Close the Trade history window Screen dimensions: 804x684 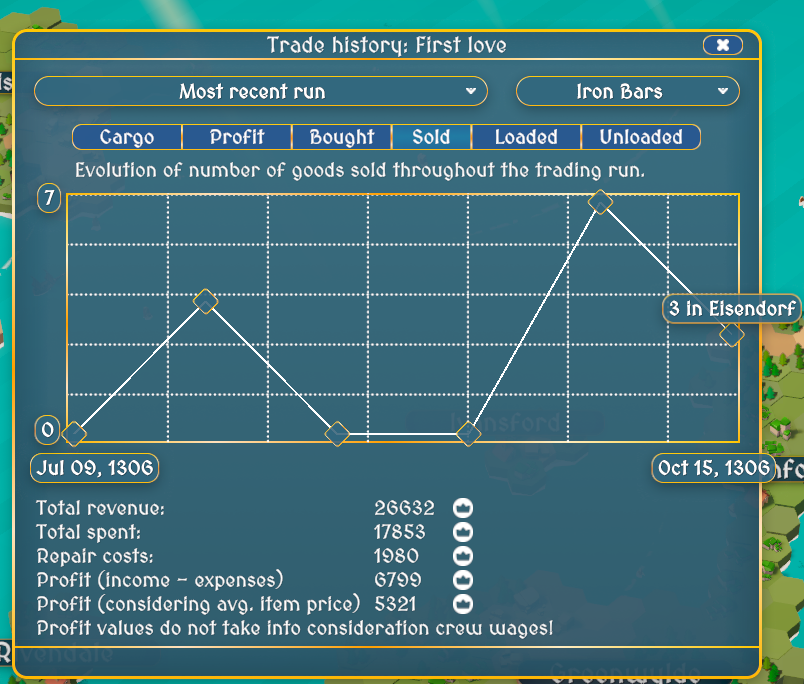click(x=722, y=45)
